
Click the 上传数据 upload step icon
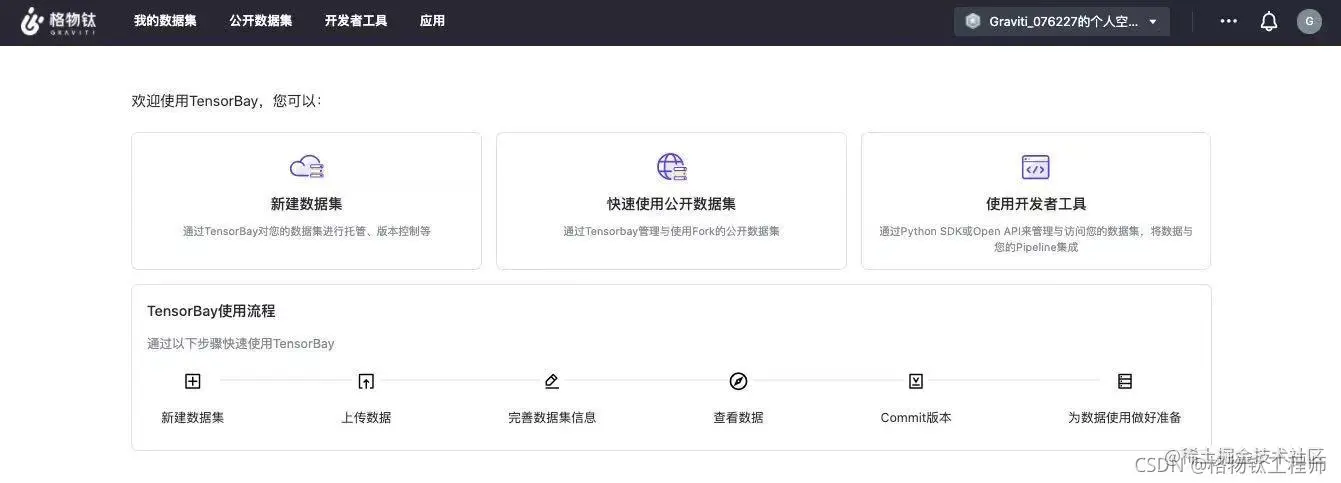click(x=366, y=381)
